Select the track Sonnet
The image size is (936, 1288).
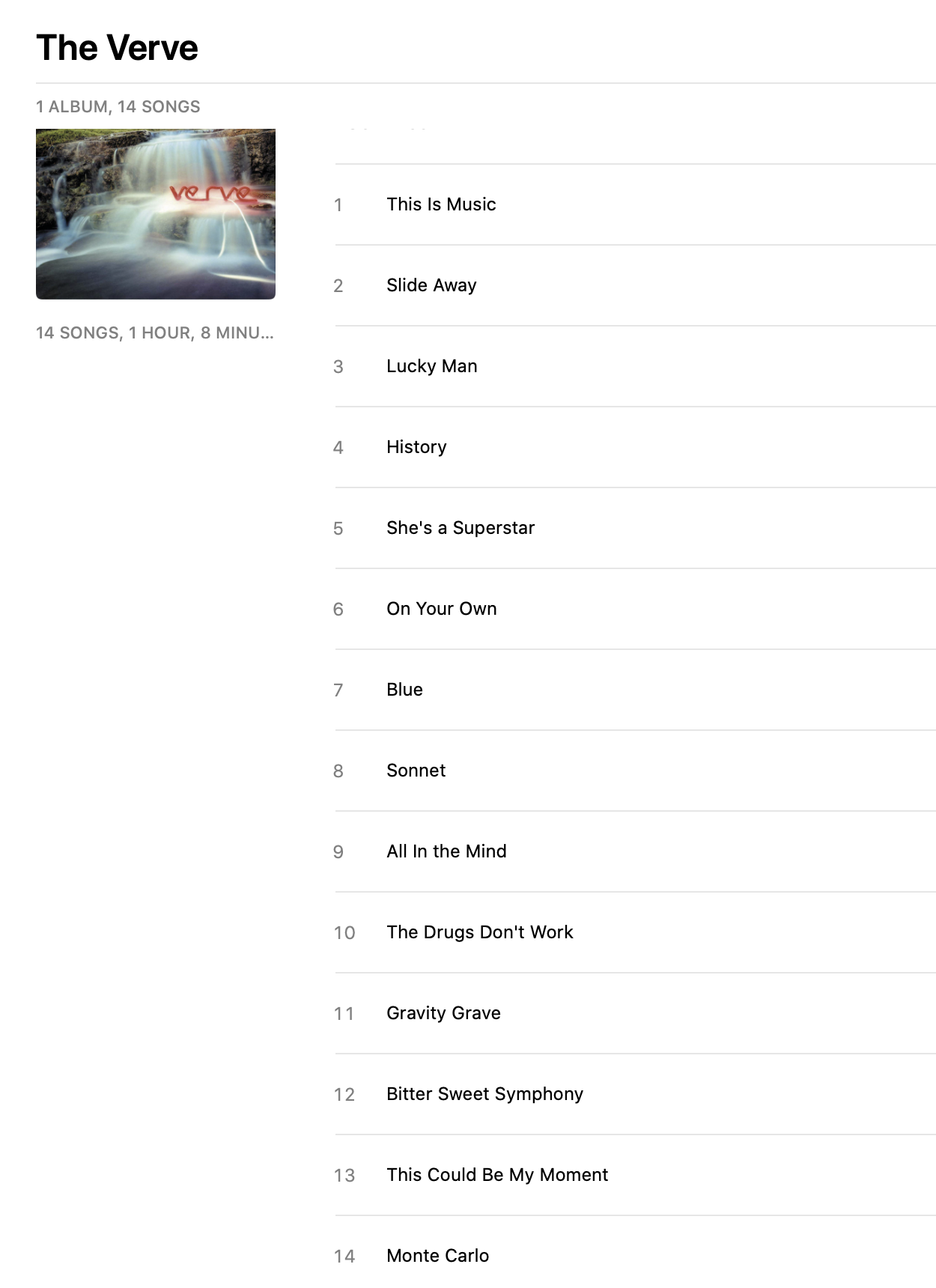635,771
